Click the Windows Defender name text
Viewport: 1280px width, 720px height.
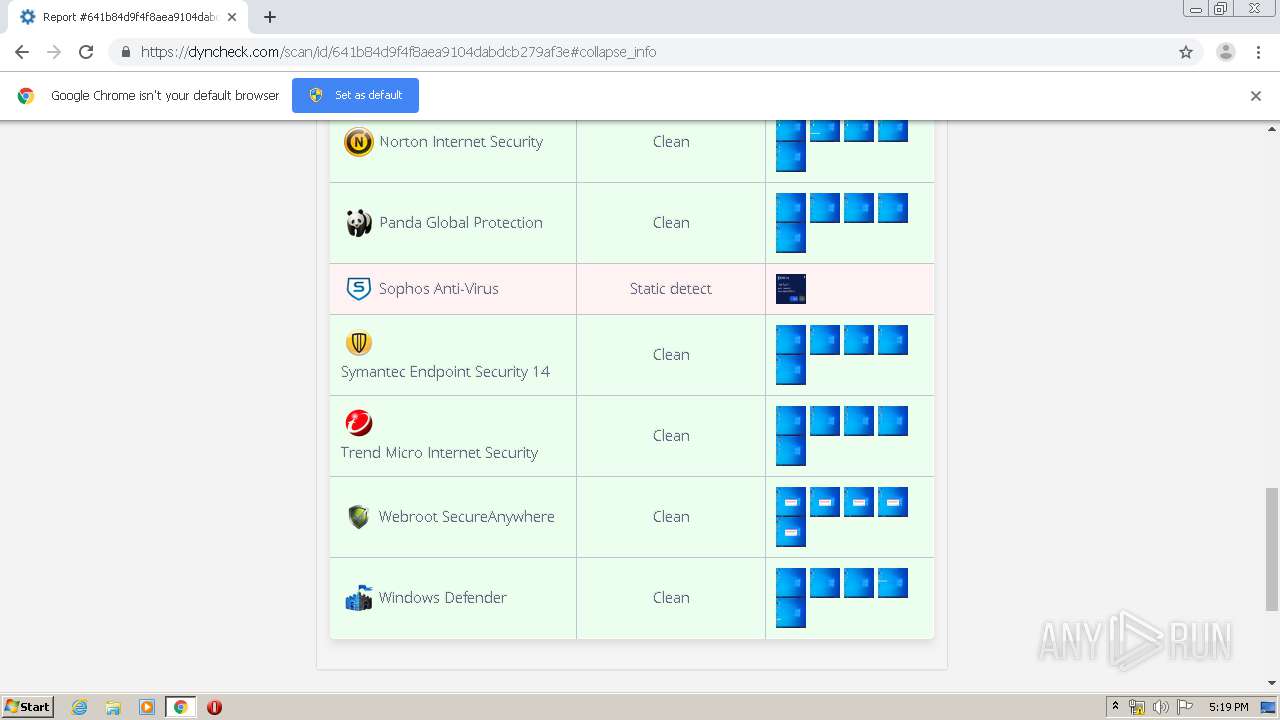coord(442,598)
